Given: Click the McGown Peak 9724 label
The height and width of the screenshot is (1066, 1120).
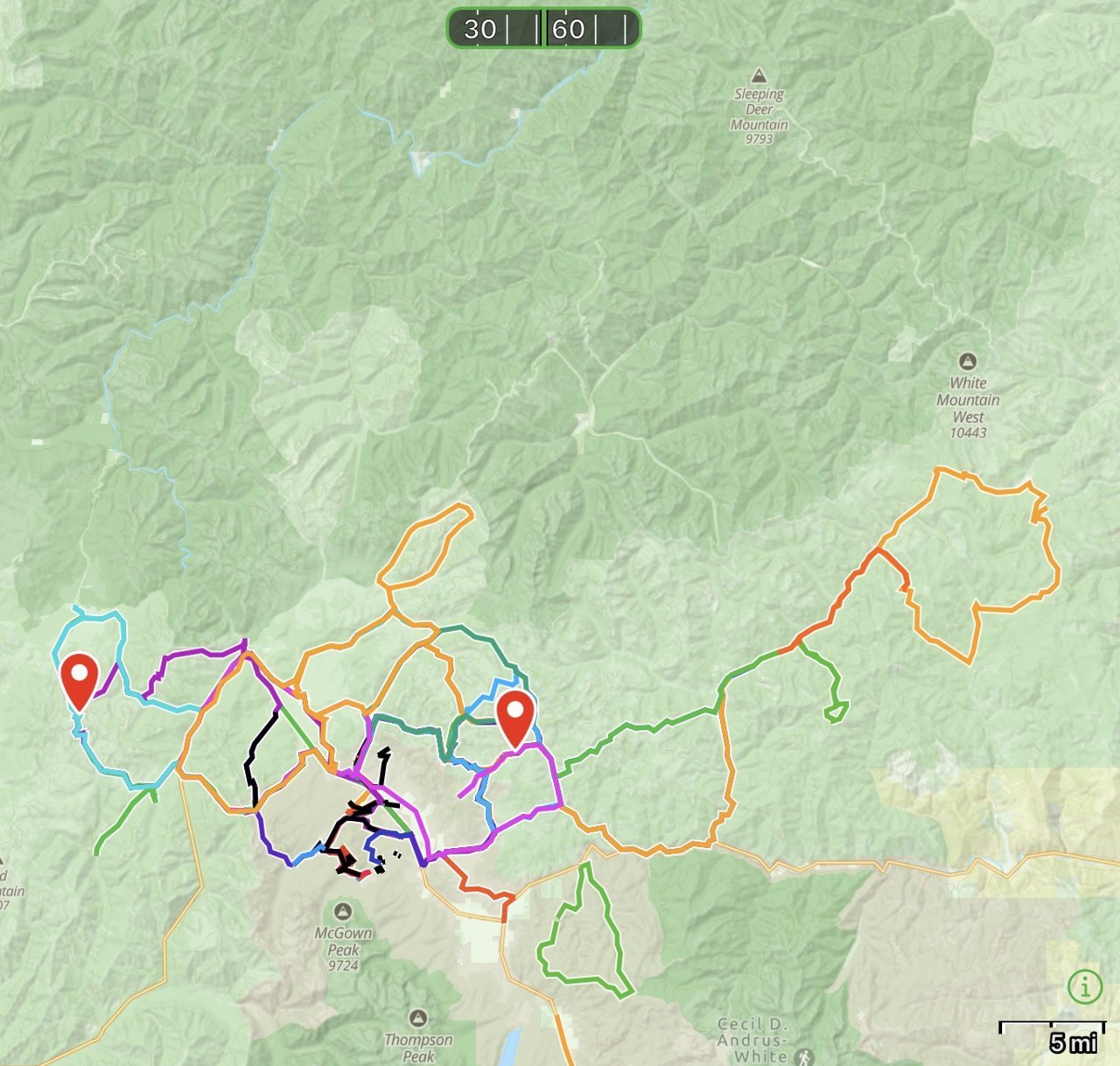Looking at the screenshot, I should pos(343,950).
